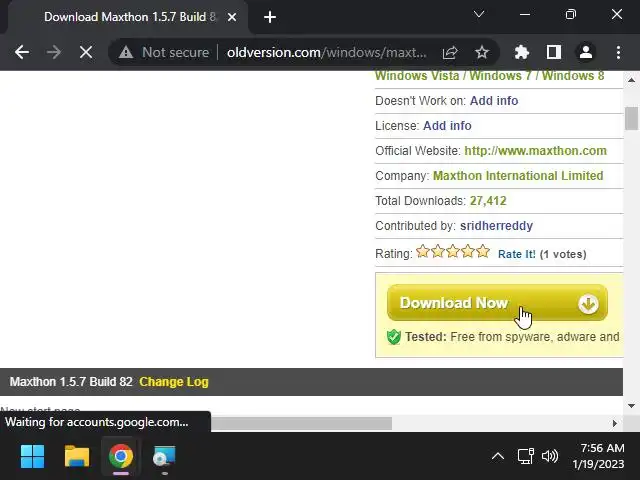640x480 pixels.
Task: Click the network icon in system tray
Action: (x=526, y=456)
